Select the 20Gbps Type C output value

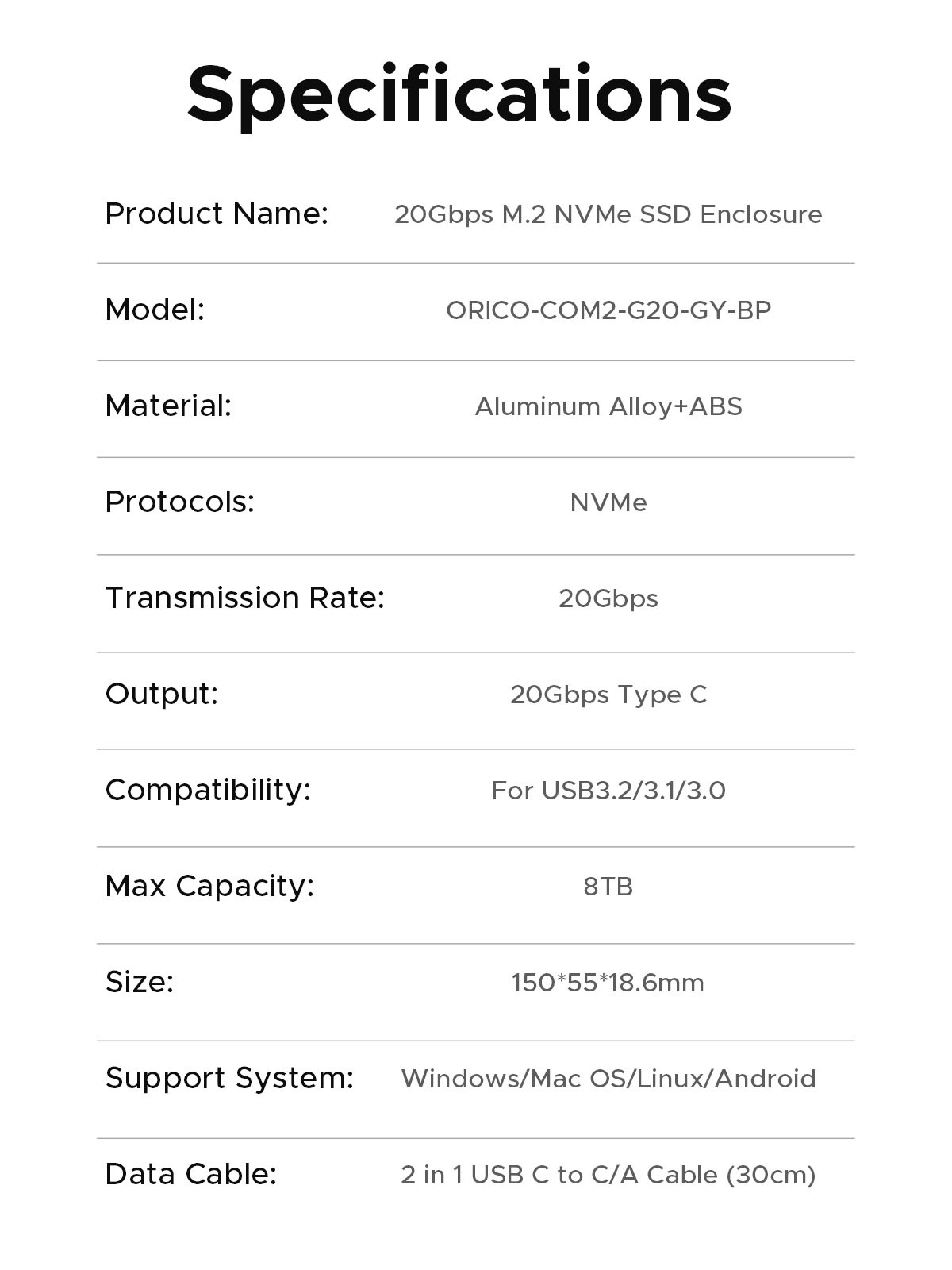coord(608,695)
